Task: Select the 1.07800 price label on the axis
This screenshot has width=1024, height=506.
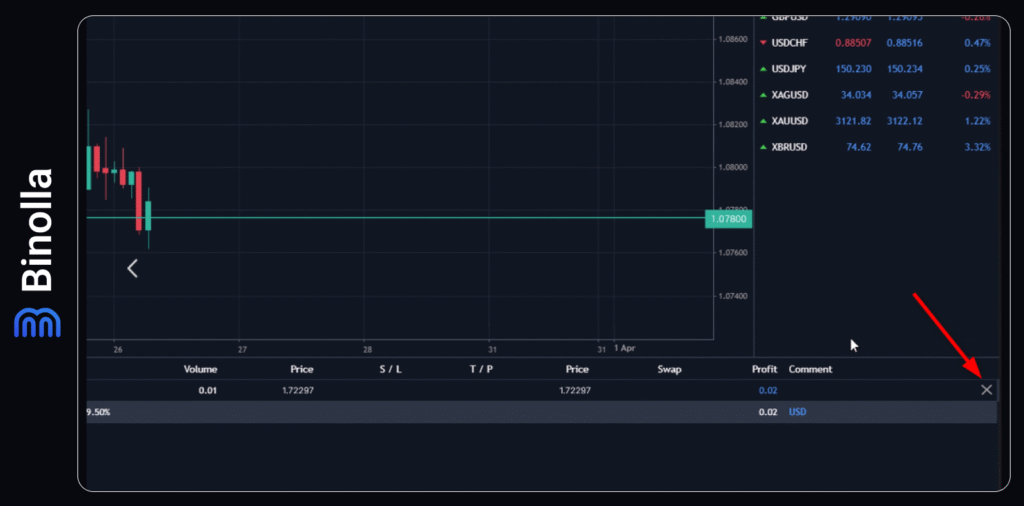Action: point(727,218)
